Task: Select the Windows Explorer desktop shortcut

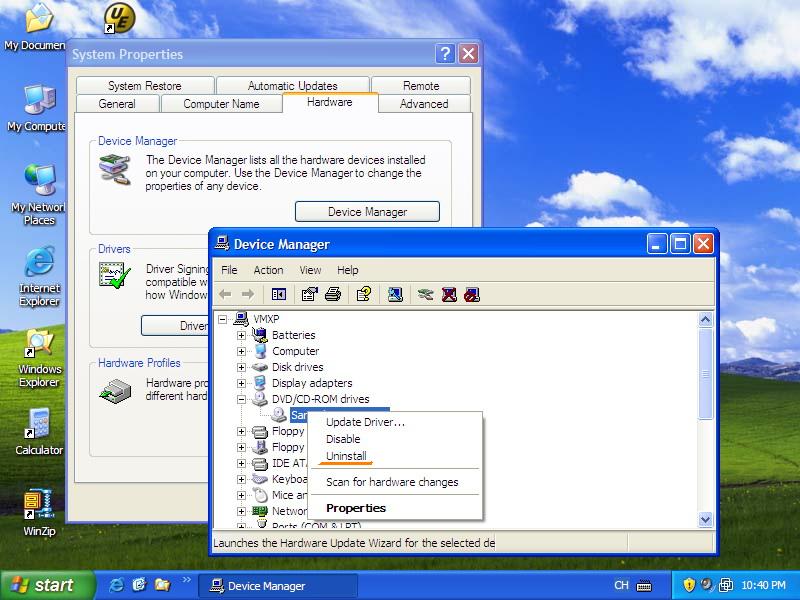Action: tap(39, 358)
